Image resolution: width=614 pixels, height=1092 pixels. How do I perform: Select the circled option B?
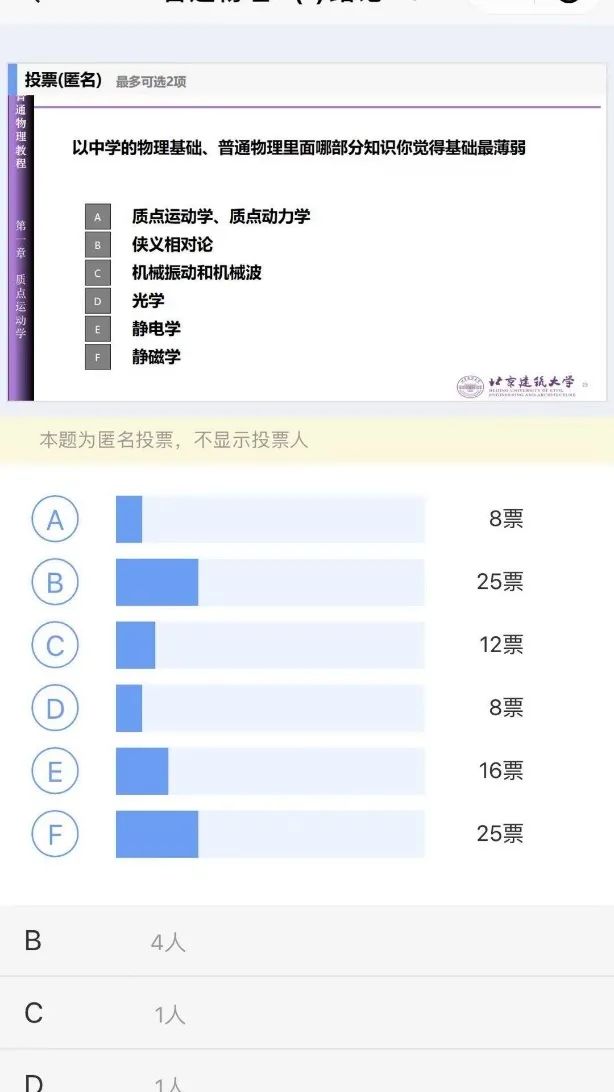pyautogui.click(x=55, y=582)
